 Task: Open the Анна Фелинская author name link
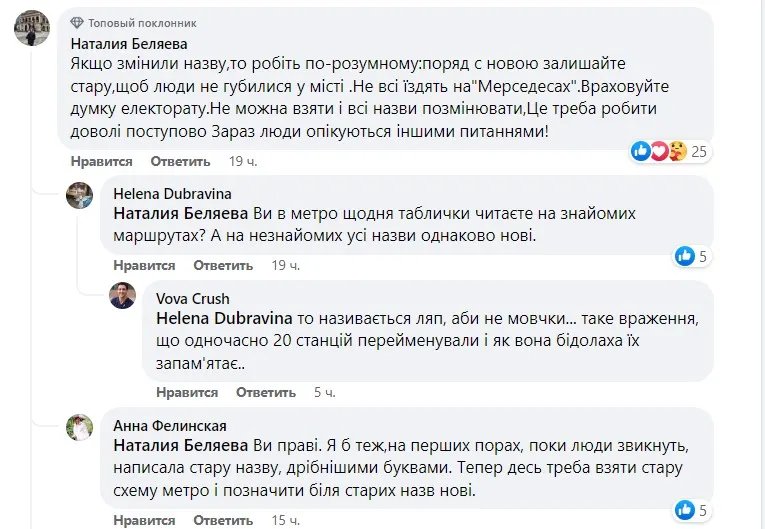[163, 424]
